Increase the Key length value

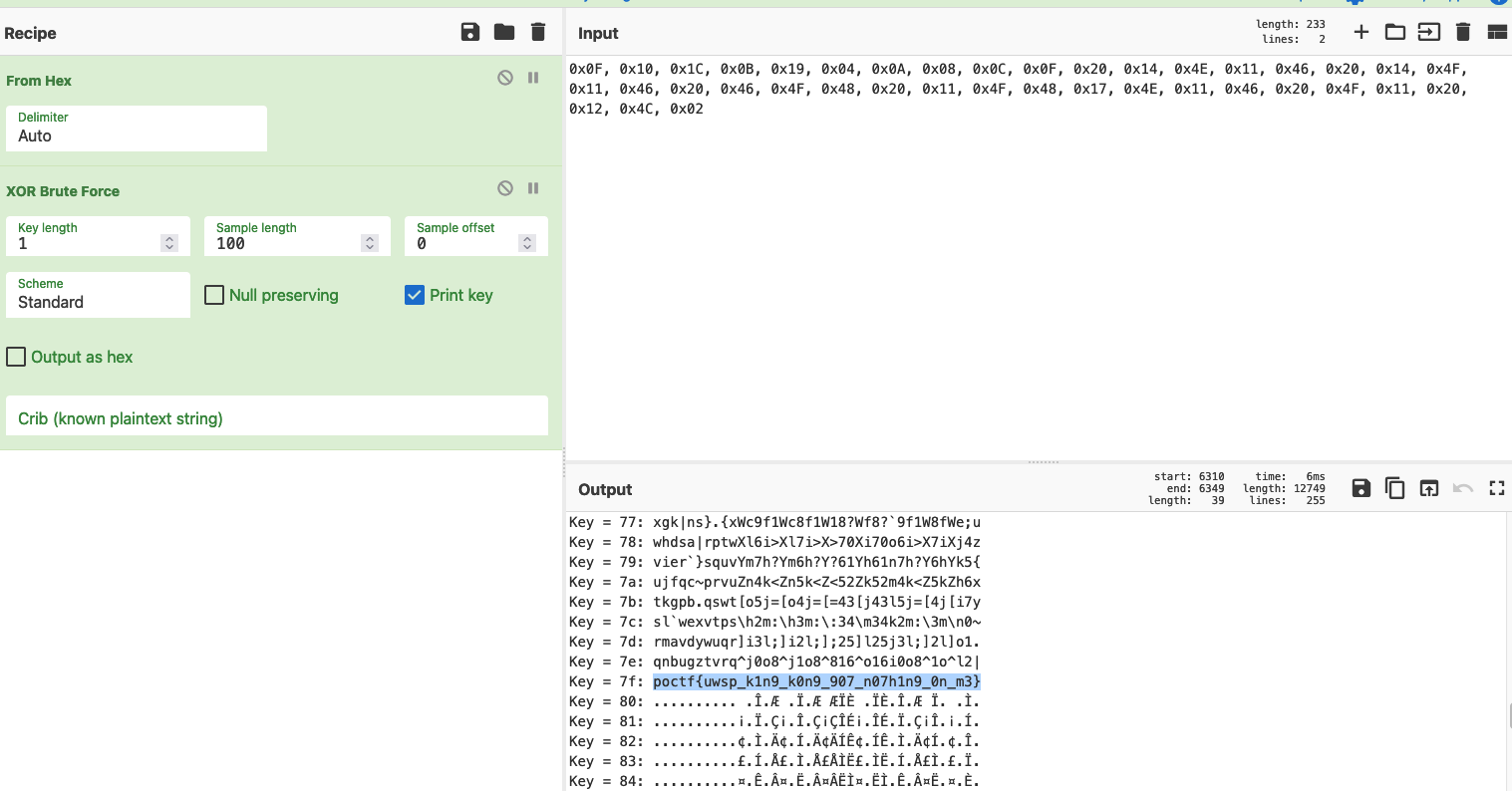(x=167, y=231)
